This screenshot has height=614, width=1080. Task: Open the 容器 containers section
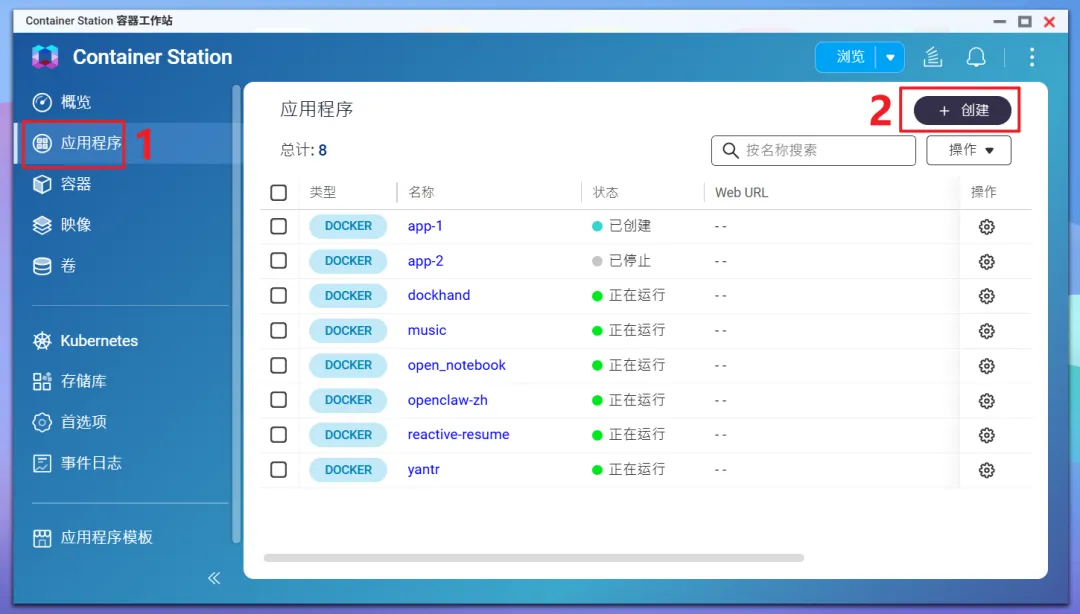(76, 184)
